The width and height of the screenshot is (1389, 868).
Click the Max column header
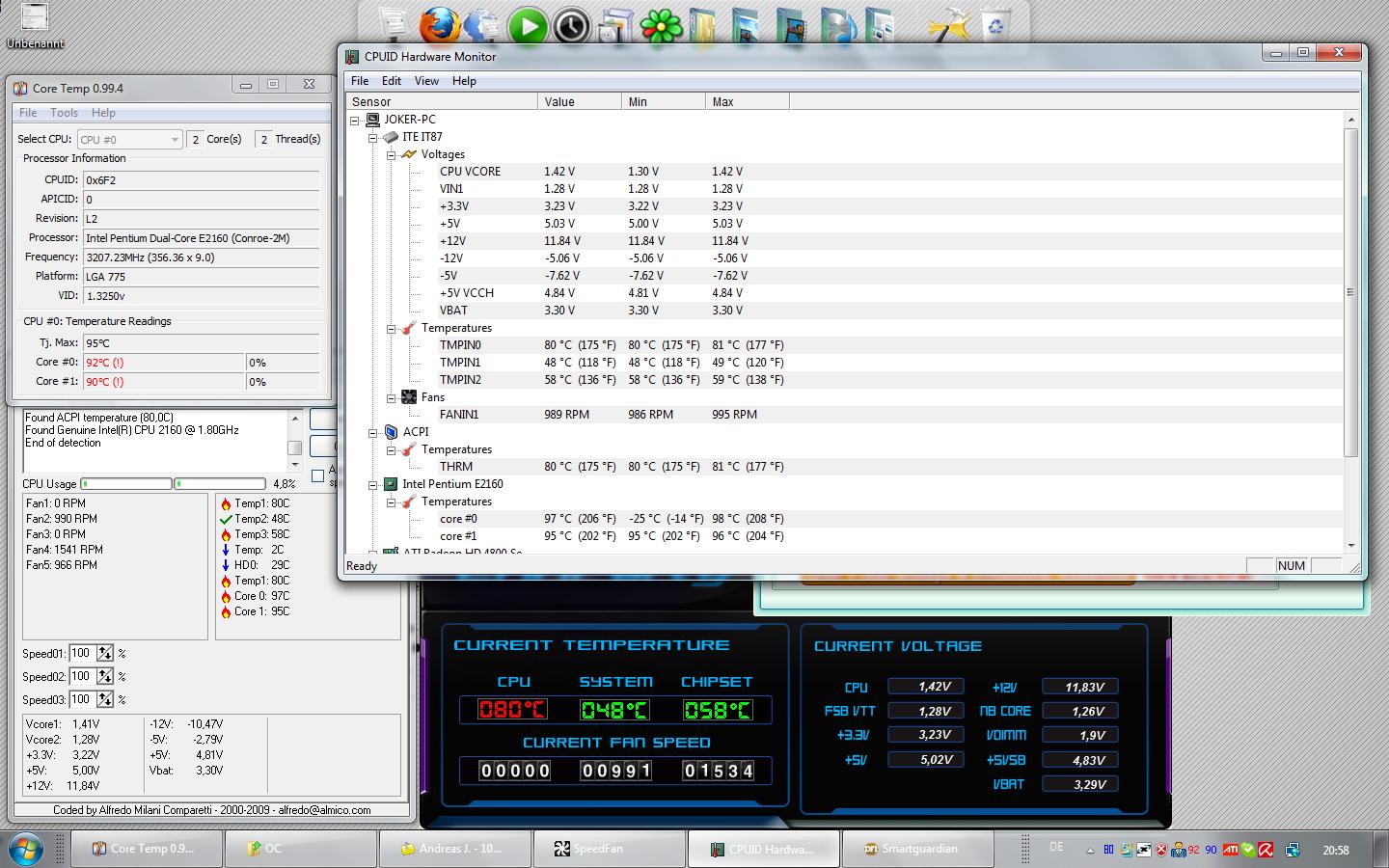748,101
